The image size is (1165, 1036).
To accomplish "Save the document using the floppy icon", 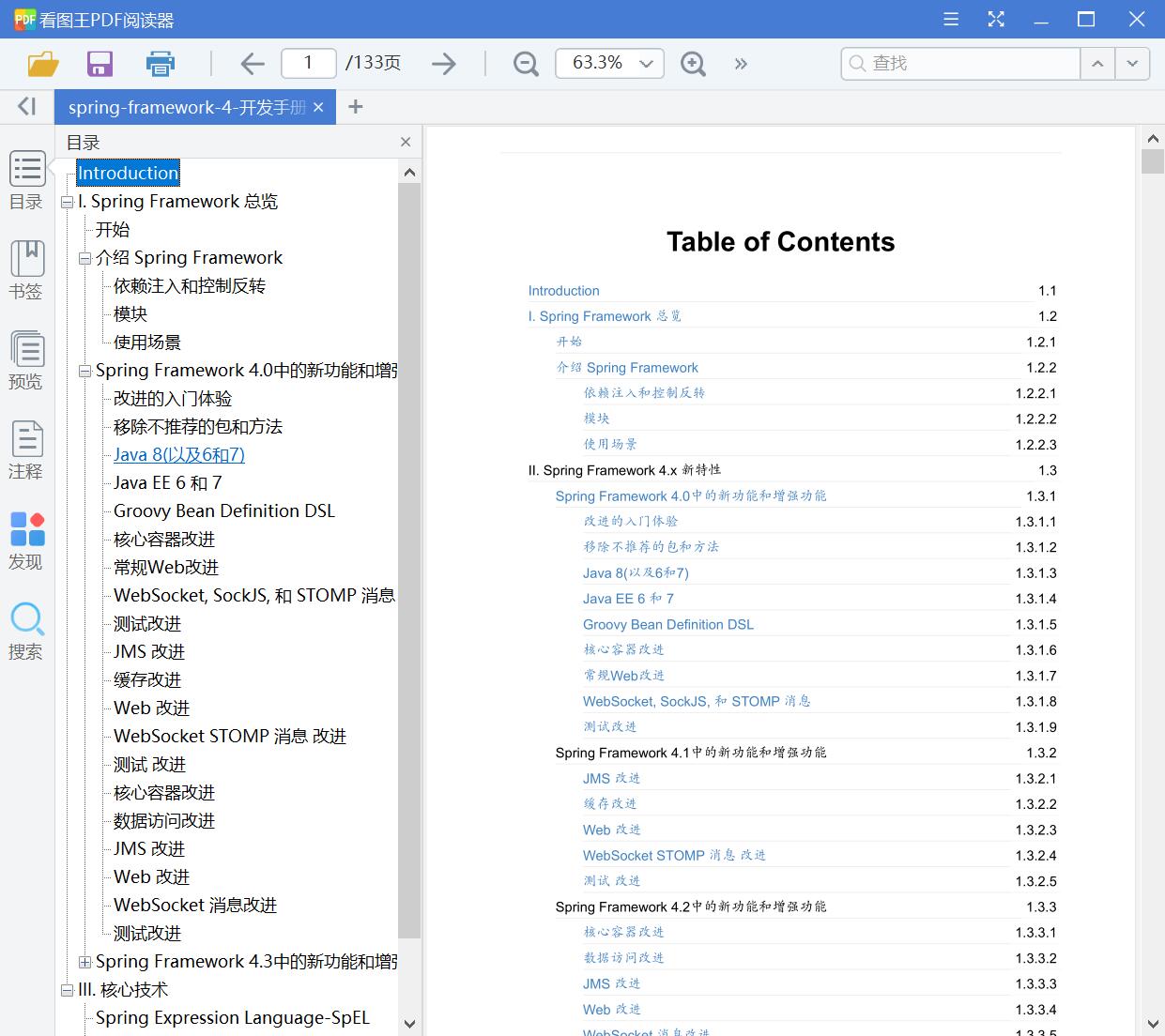I will click(100, 64).
